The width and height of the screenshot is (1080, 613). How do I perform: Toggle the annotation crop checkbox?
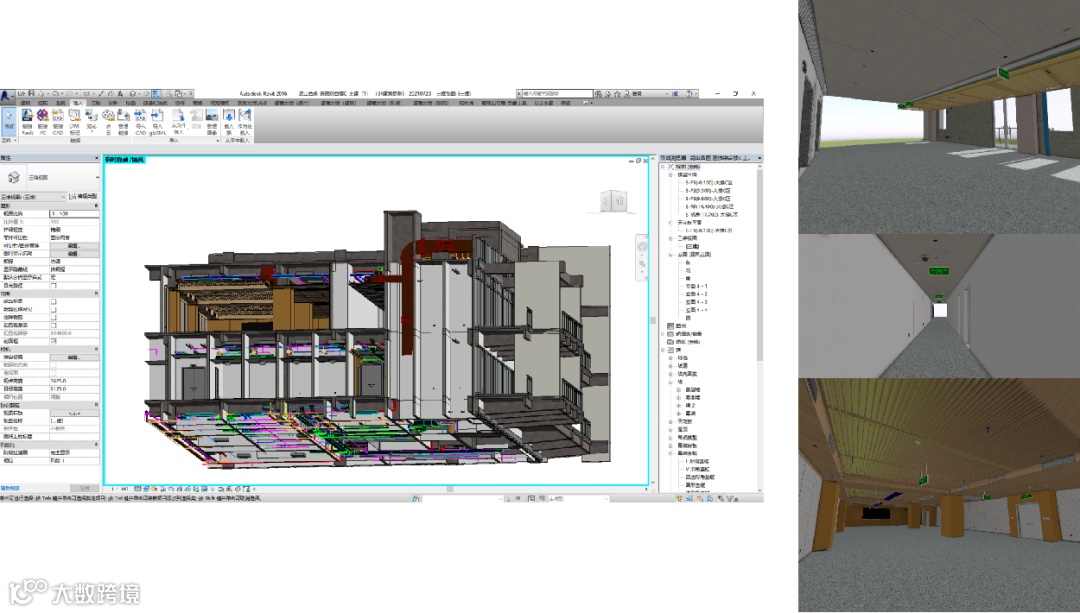pyautogui.click(x=53, y=318)
